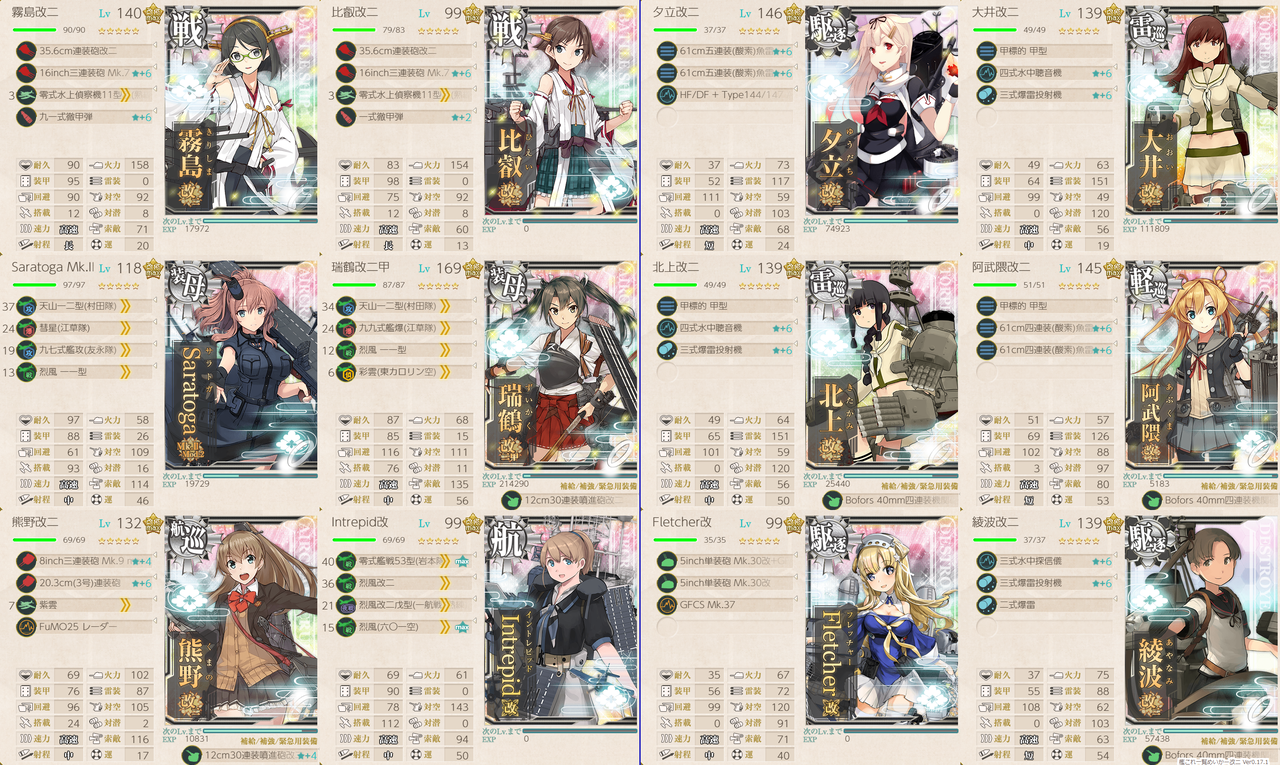
Task: Select 大井改二's 三式爆雷投射機 depth charge icon
Action: (x=986, y=95)
